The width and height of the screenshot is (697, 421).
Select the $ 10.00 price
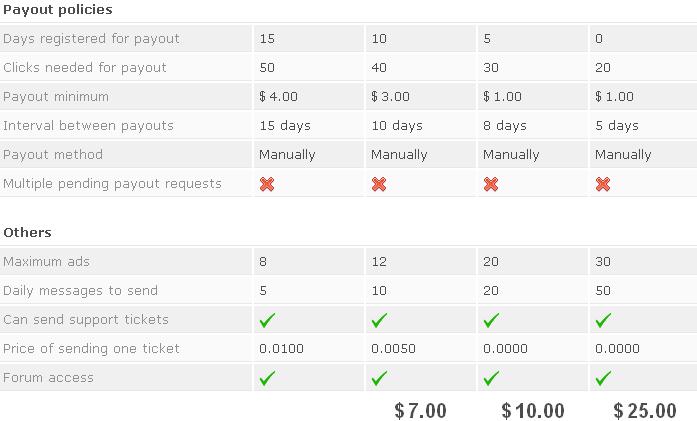pyautogui.click(x=533, y=411)
